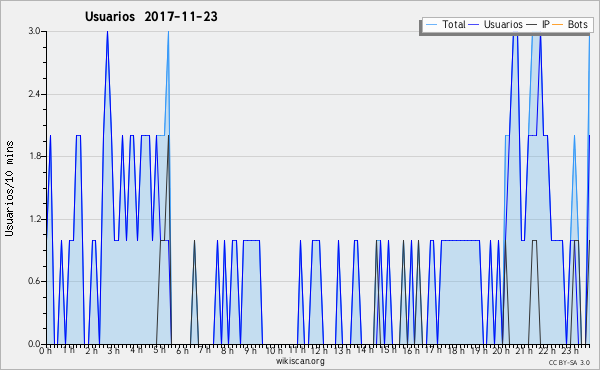Click the 'wikiscan.org' label below the chart

300,361
